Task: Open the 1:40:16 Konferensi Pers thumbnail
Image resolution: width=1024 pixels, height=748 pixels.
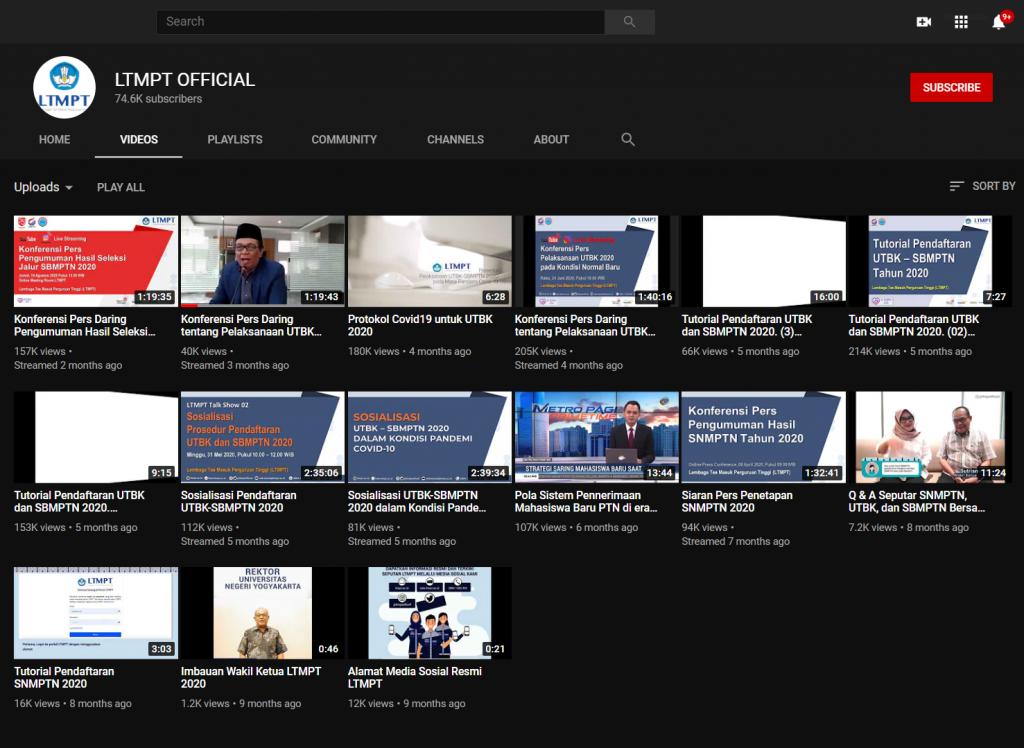Action: [596, 261]
